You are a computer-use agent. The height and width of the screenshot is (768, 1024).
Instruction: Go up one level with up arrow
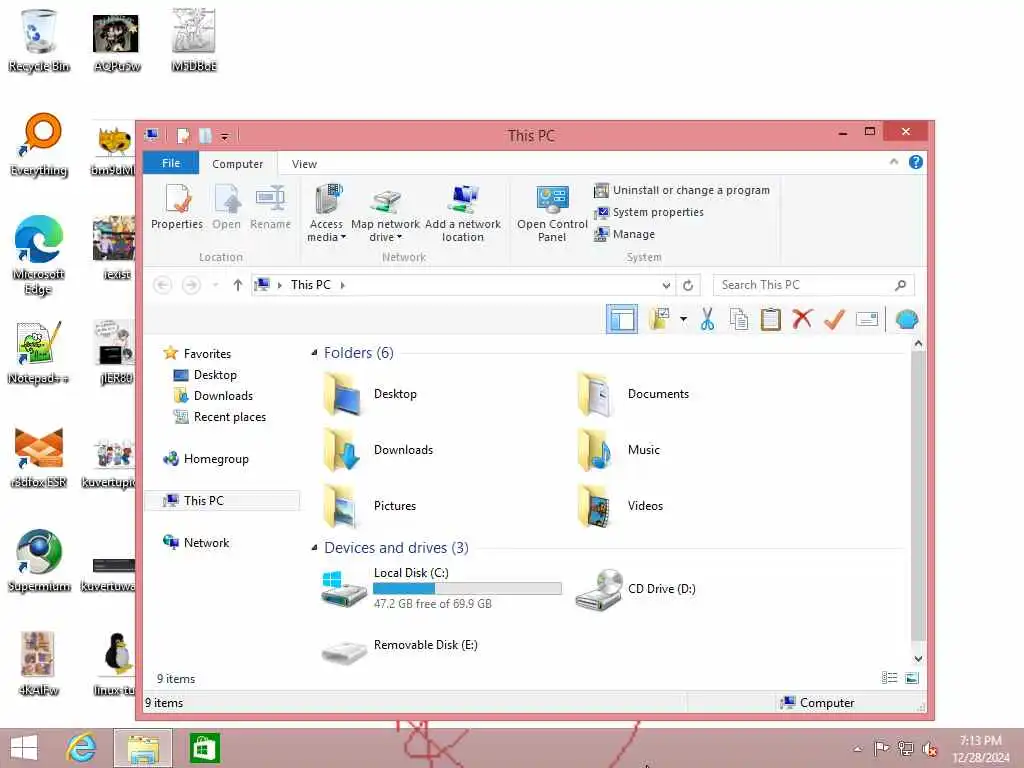[x=238, y=285]
